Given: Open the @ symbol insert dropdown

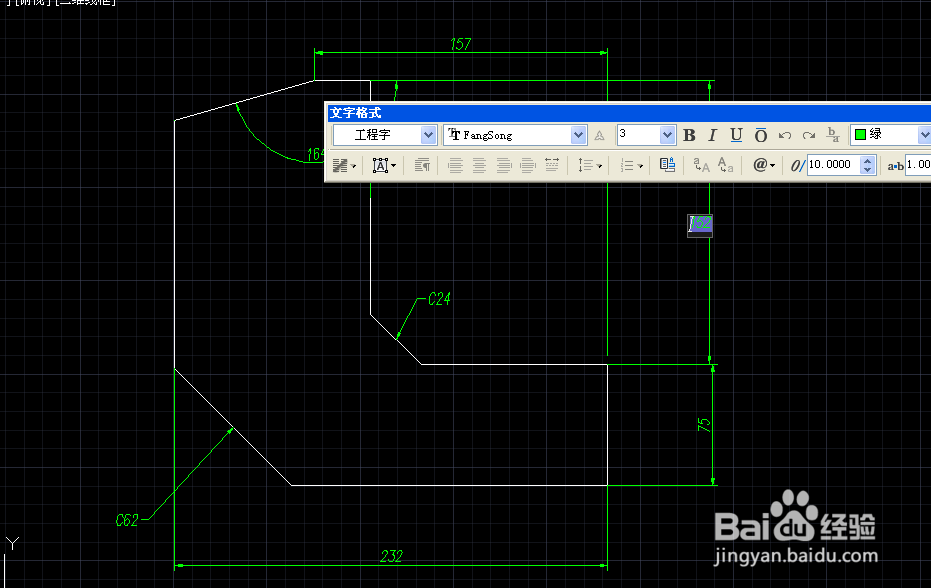Looking at the screenshot, I should [x=764, y=165].
